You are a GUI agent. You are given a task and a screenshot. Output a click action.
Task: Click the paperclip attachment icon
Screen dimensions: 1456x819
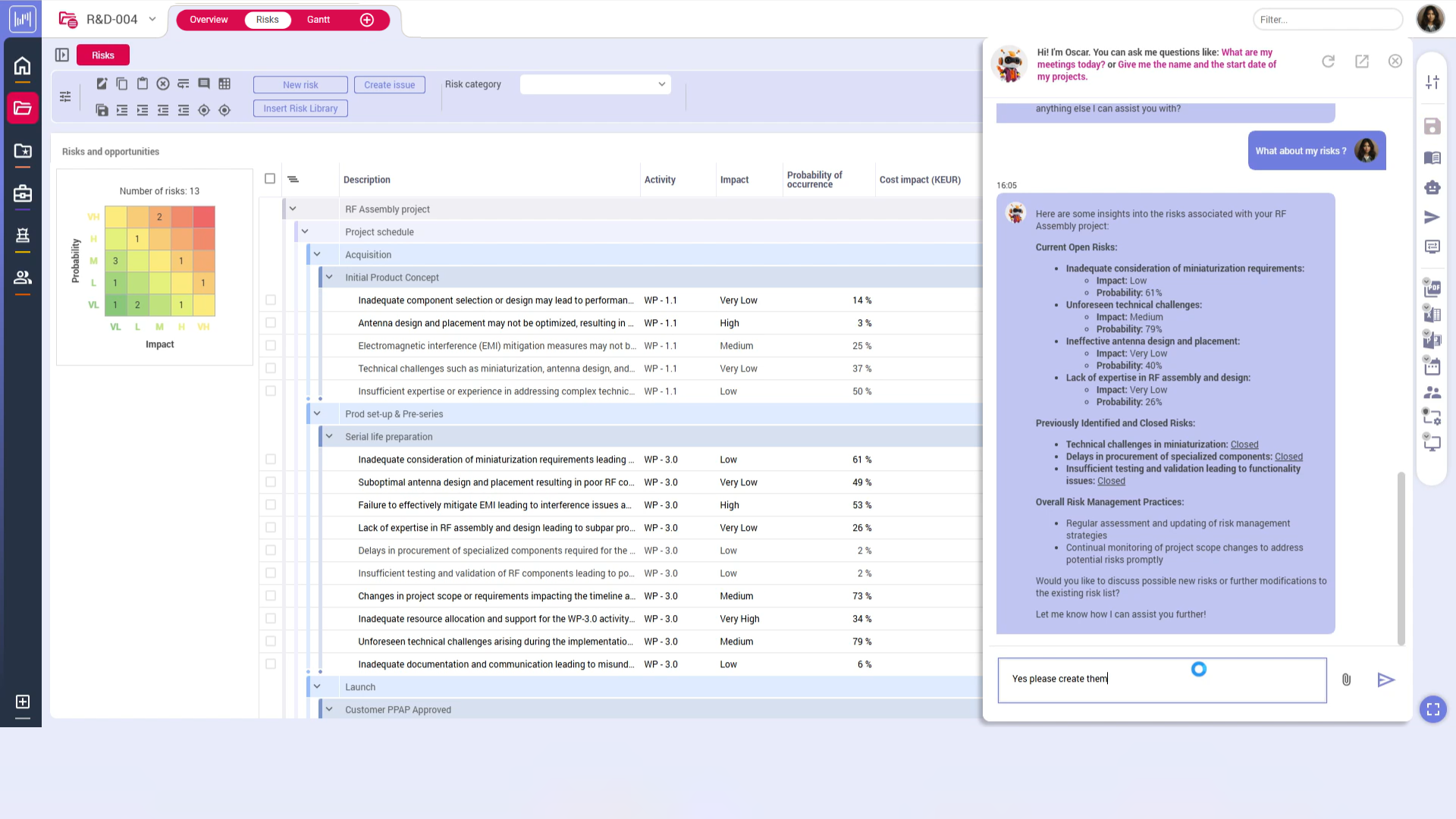(1346, 679)
